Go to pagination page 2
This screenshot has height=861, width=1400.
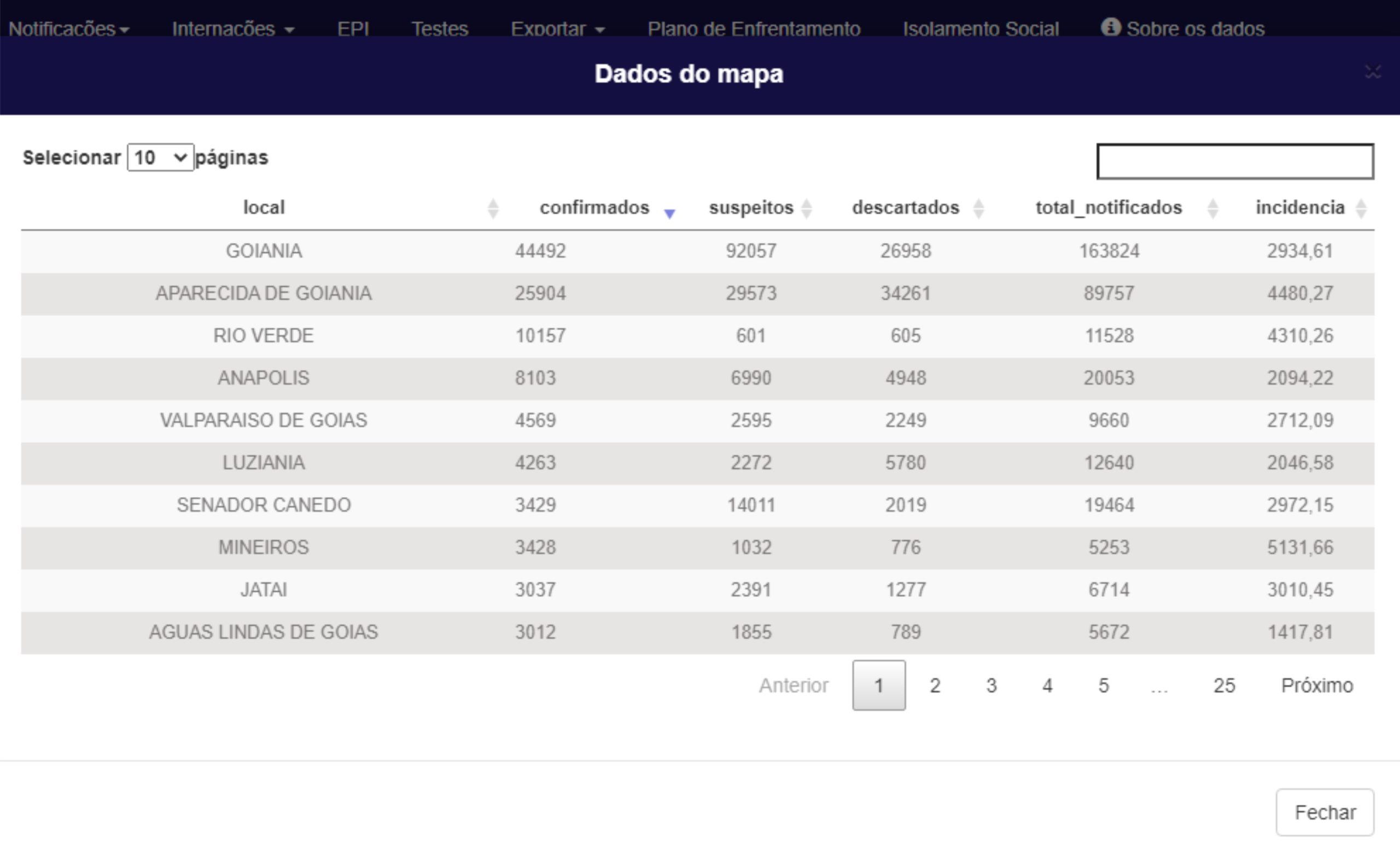(x=934, y=685)
